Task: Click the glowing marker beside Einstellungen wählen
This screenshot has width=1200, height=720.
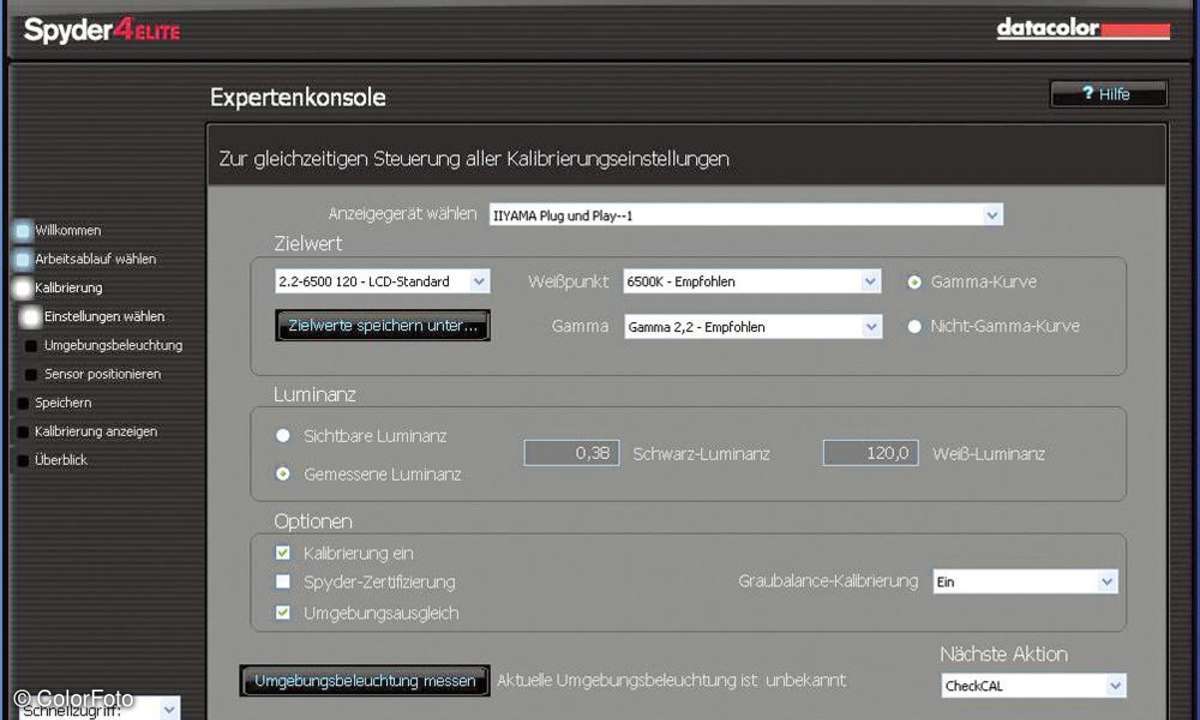Action: click(31, 318)
